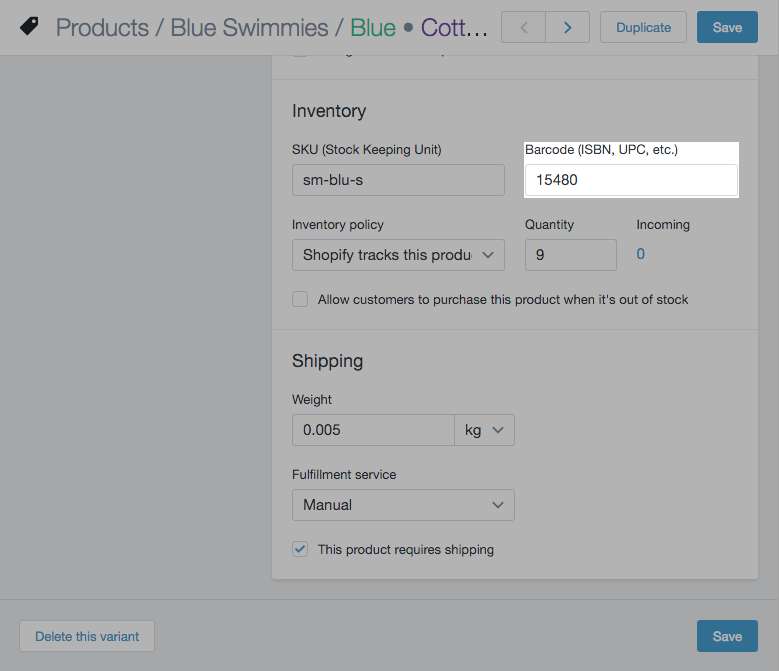Expand the Inventory policy dropdown
Viewport: 779px width, 671px height.
pos(398,255)
